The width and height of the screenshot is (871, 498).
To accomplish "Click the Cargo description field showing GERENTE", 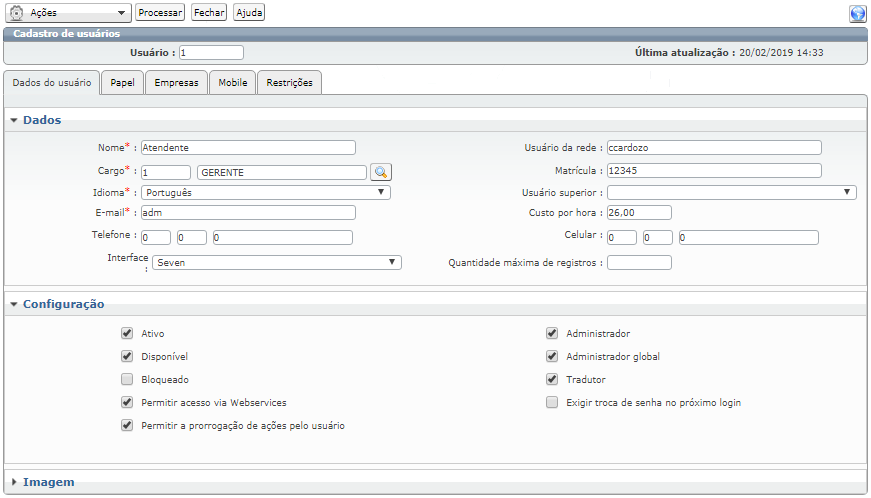I will 282,172.
